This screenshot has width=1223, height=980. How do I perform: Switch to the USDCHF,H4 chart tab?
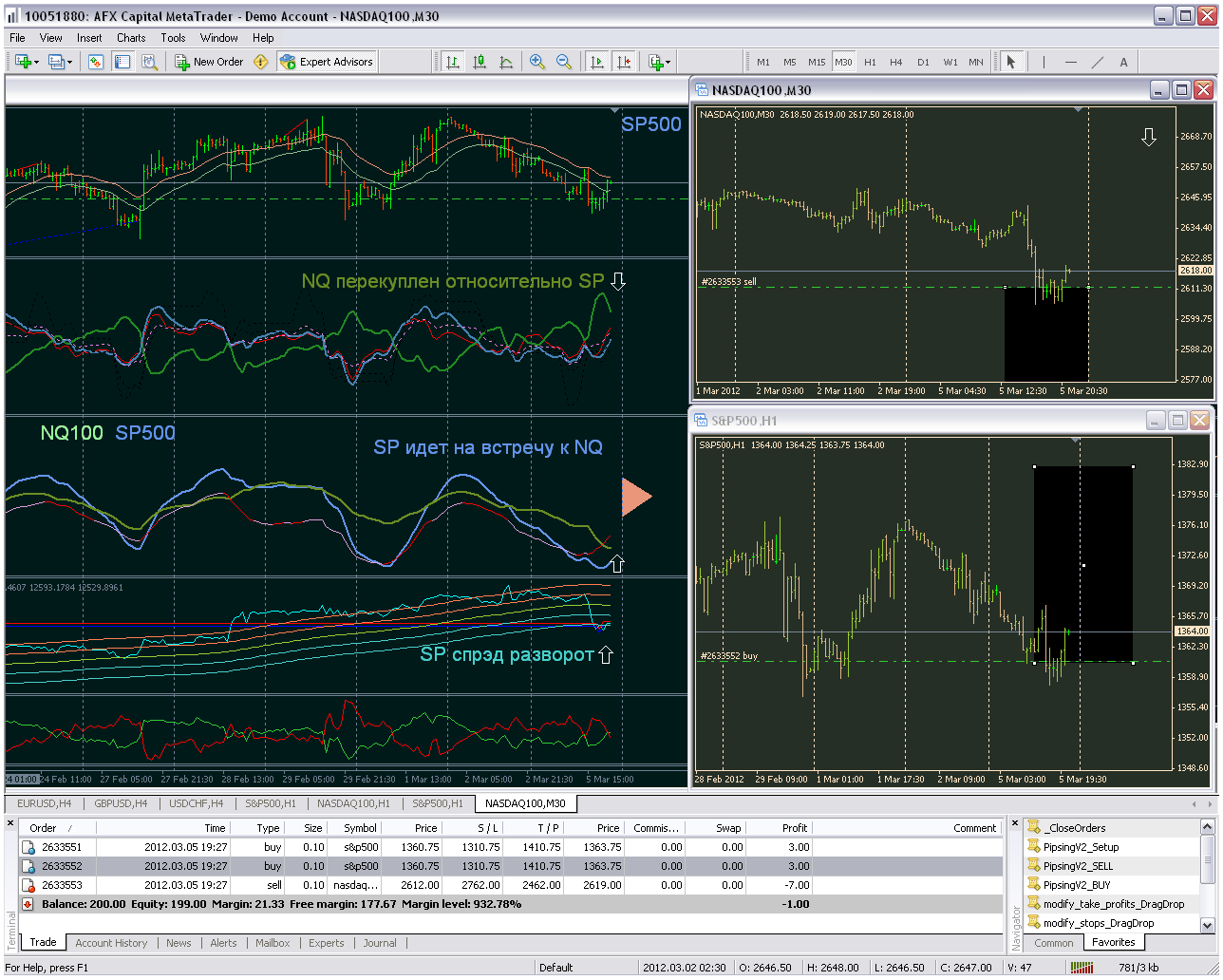click(196, 803)
